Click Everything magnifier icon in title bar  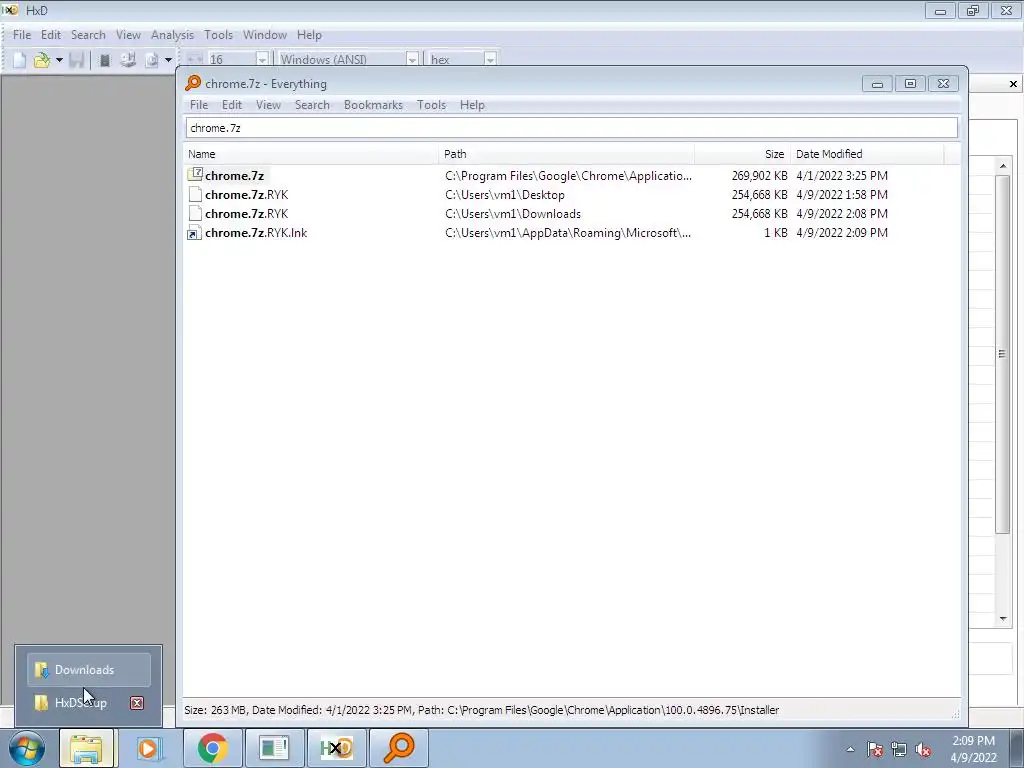pyautogui.click(x=193, y=83)
